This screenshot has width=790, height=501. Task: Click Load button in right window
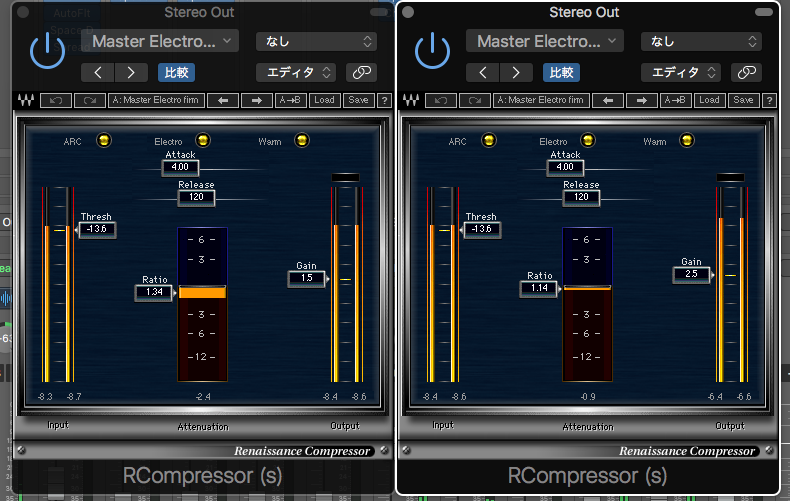pyautogui.click(x=709, y=100)
